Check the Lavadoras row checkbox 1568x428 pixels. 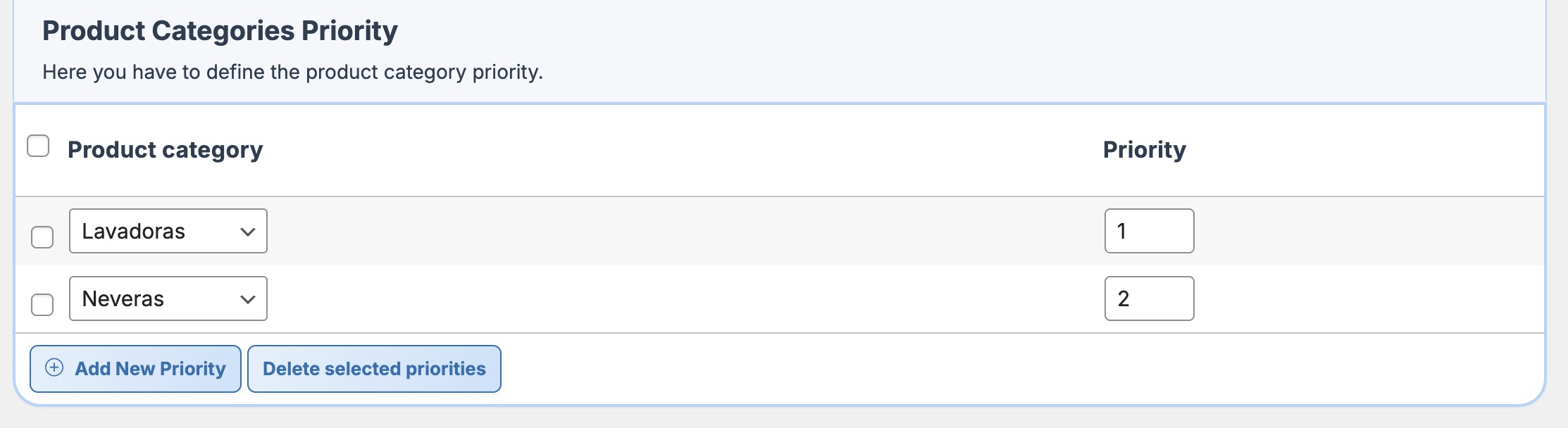pyautogui.click(x=42, y=237)
